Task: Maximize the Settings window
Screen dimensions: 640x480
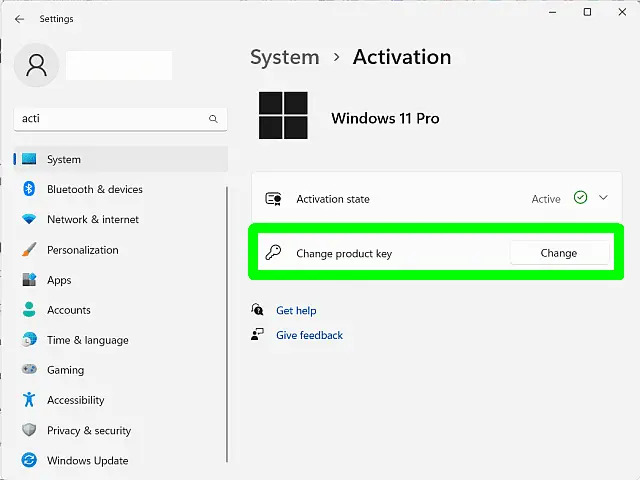Action: pos(587,12)
